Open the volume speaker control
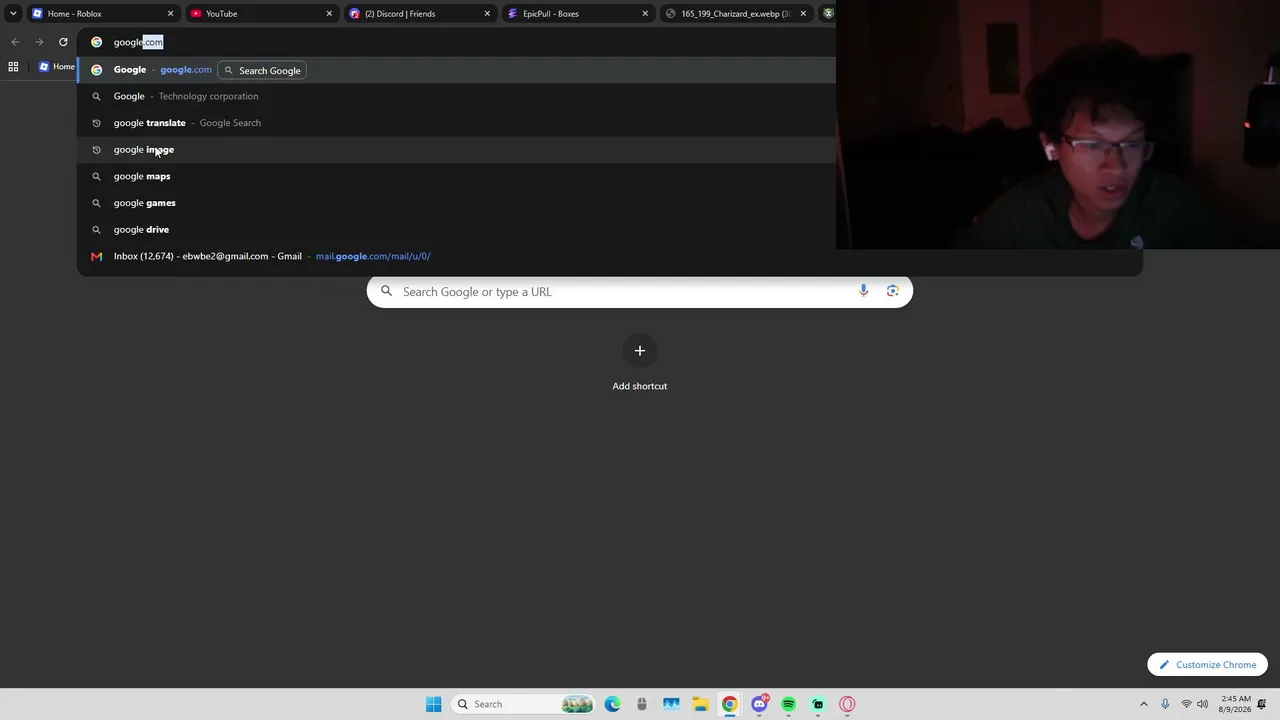The image size is (1280, 720). [x=1202, y=704]
